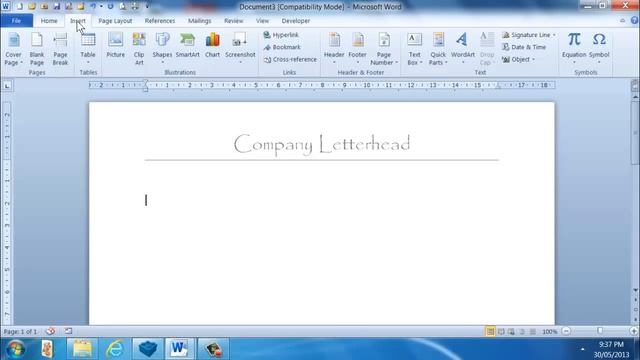
Task: Insert a Cover Page
Action: pos(13,49)
